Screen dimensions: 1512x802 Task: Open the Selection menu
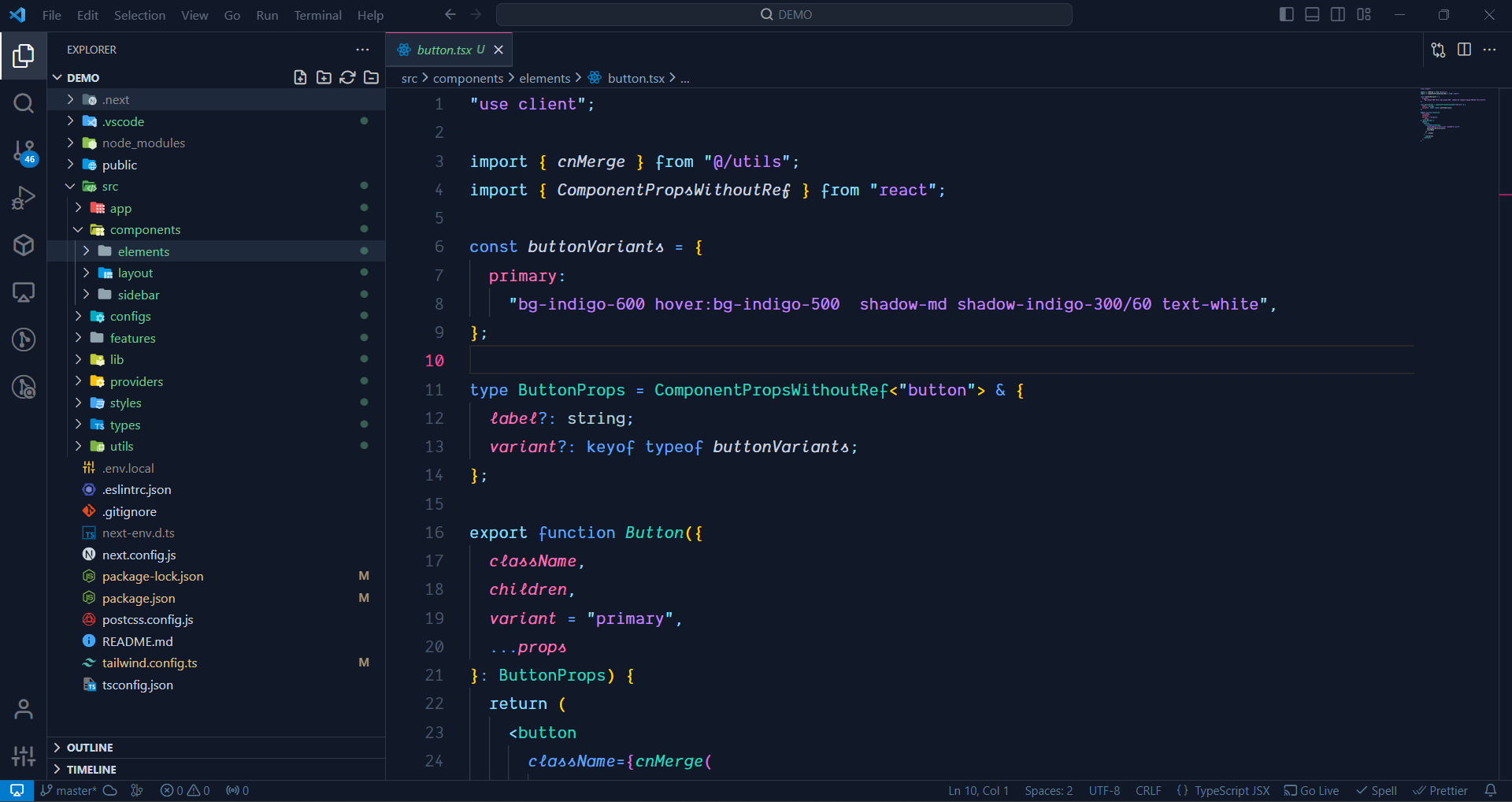click(139, 15)
